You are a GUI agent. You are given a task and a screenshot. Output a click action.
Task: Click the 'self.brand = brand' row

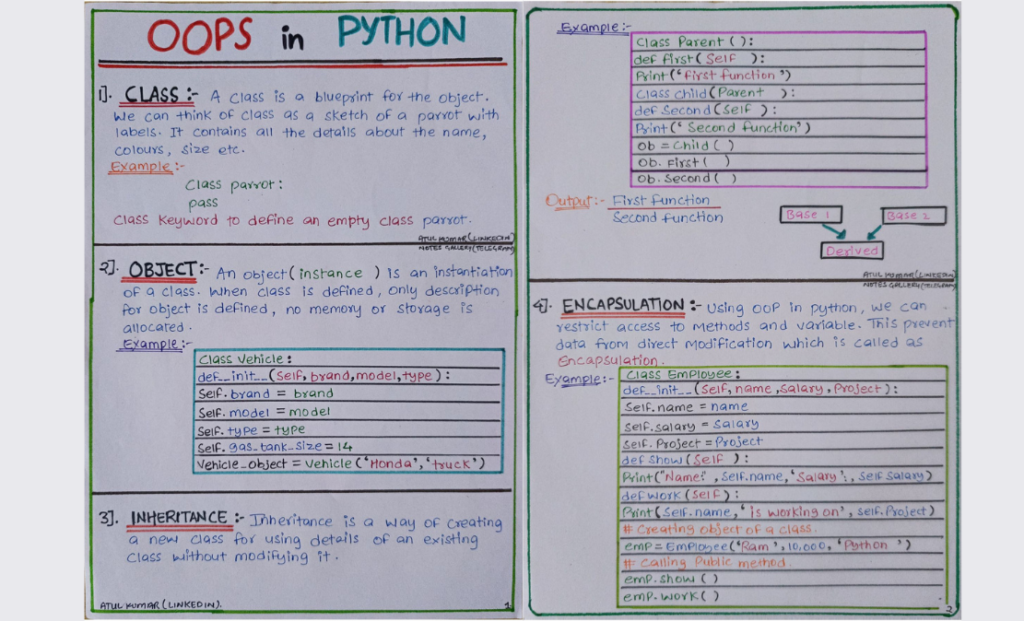(x=349, y=394)
